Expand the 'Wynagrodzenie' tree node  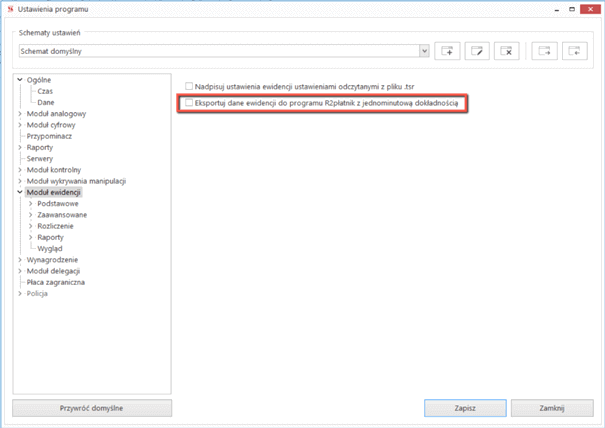click(20, 260)
